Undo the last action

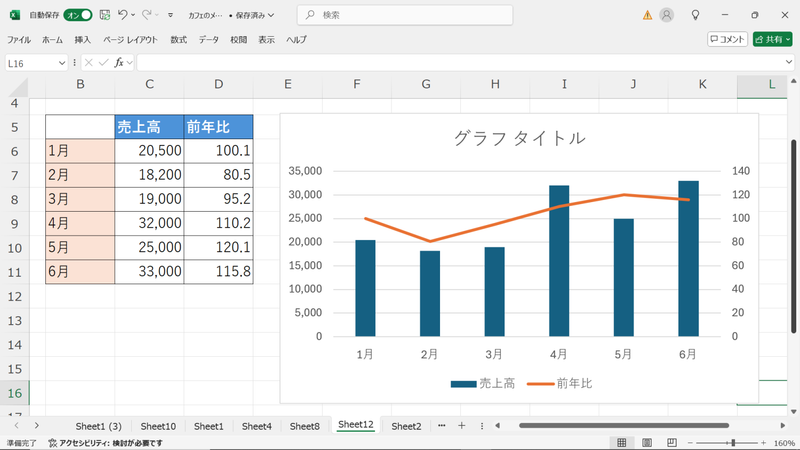tap(122, 15)
